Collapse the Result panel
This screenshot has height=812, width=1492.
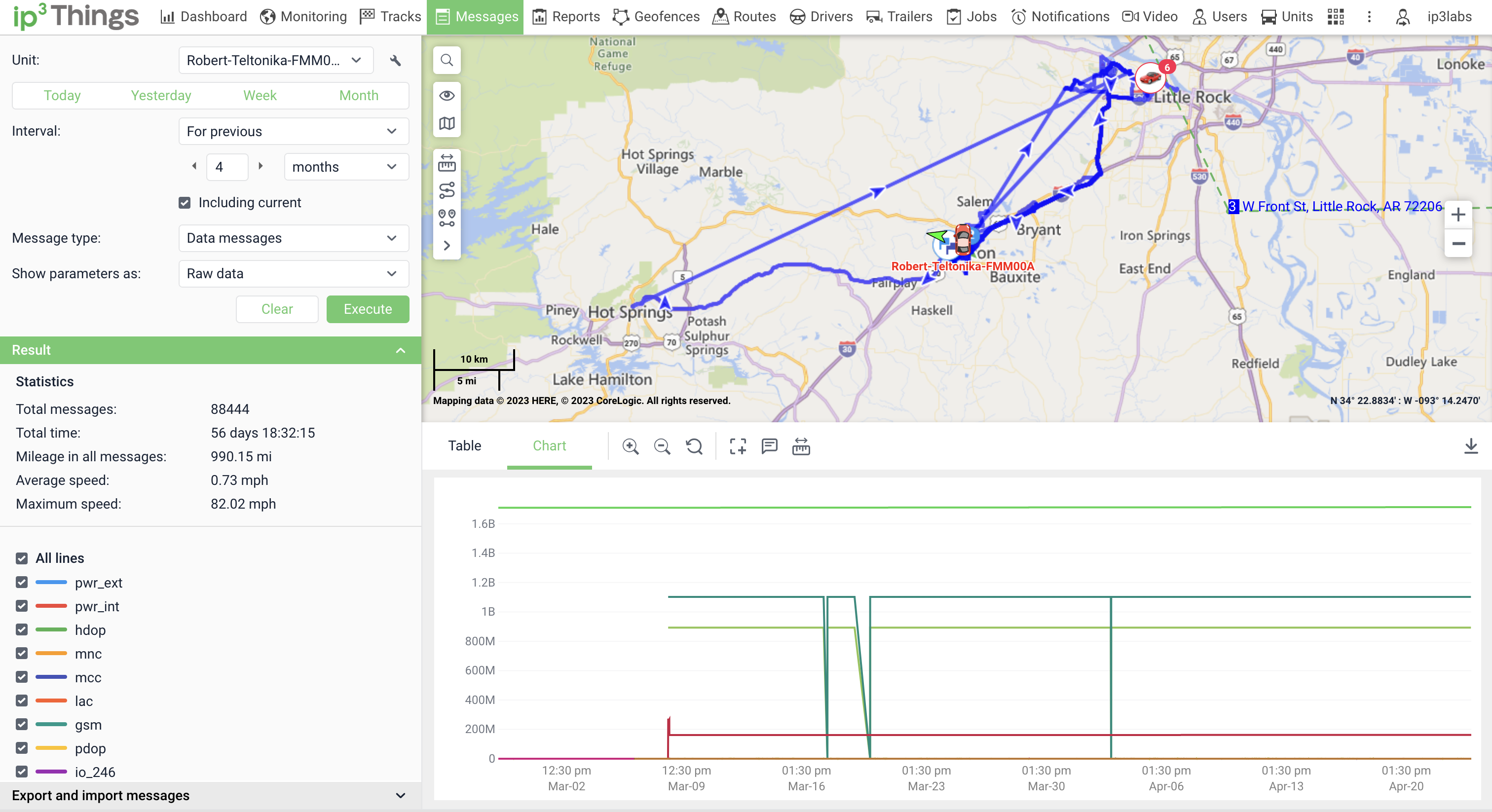pos(400,350)
